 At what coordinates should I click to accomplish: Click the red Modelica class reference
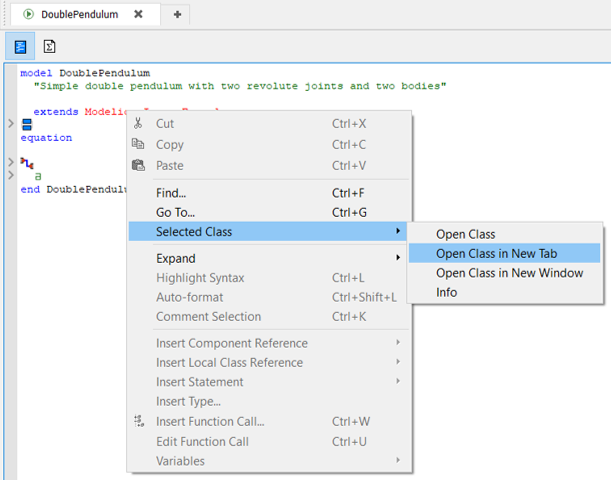[x=106, y=112]
